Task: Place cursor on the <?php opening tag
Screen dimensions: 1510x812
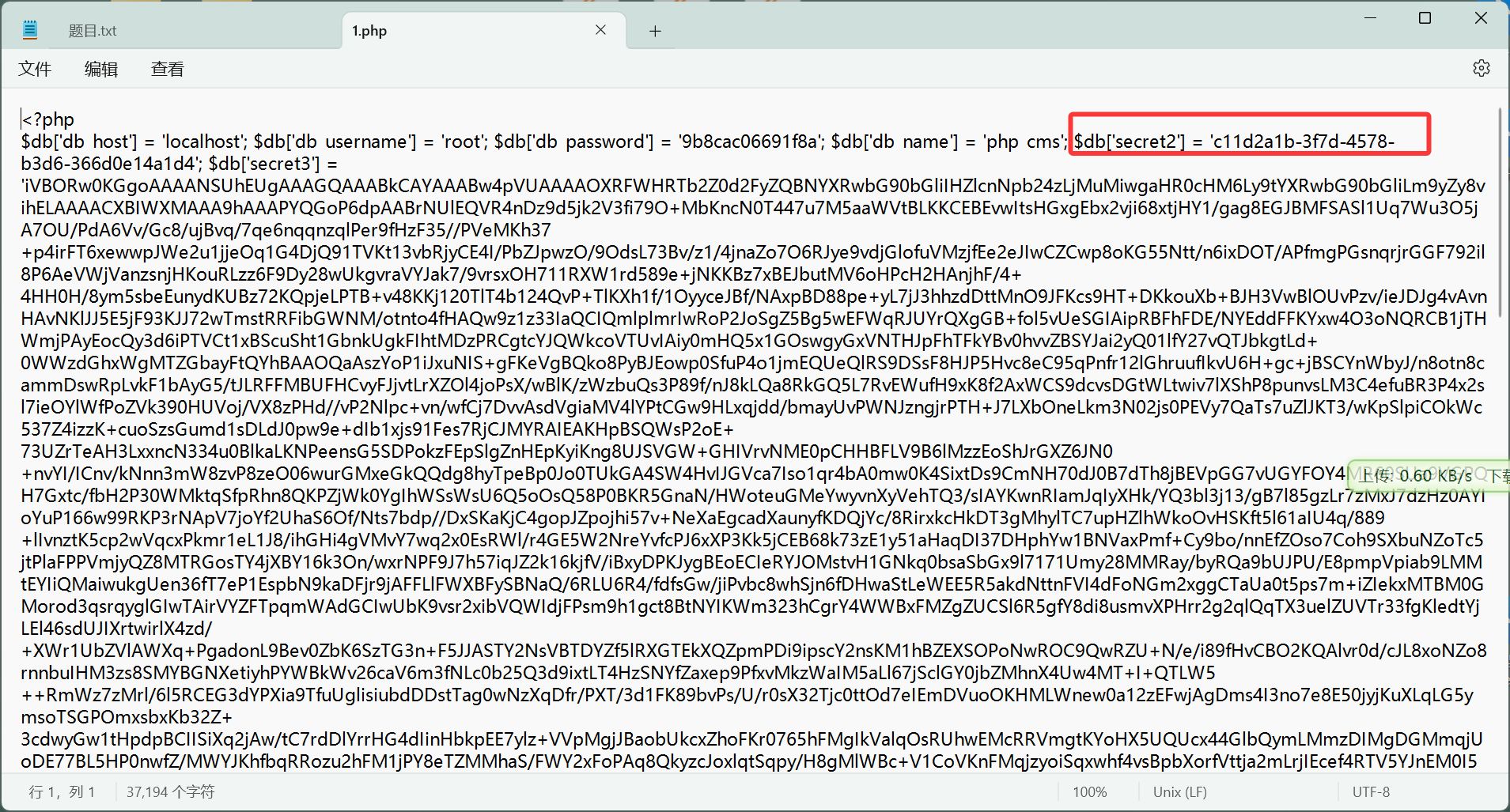Action: coord(48,119)
